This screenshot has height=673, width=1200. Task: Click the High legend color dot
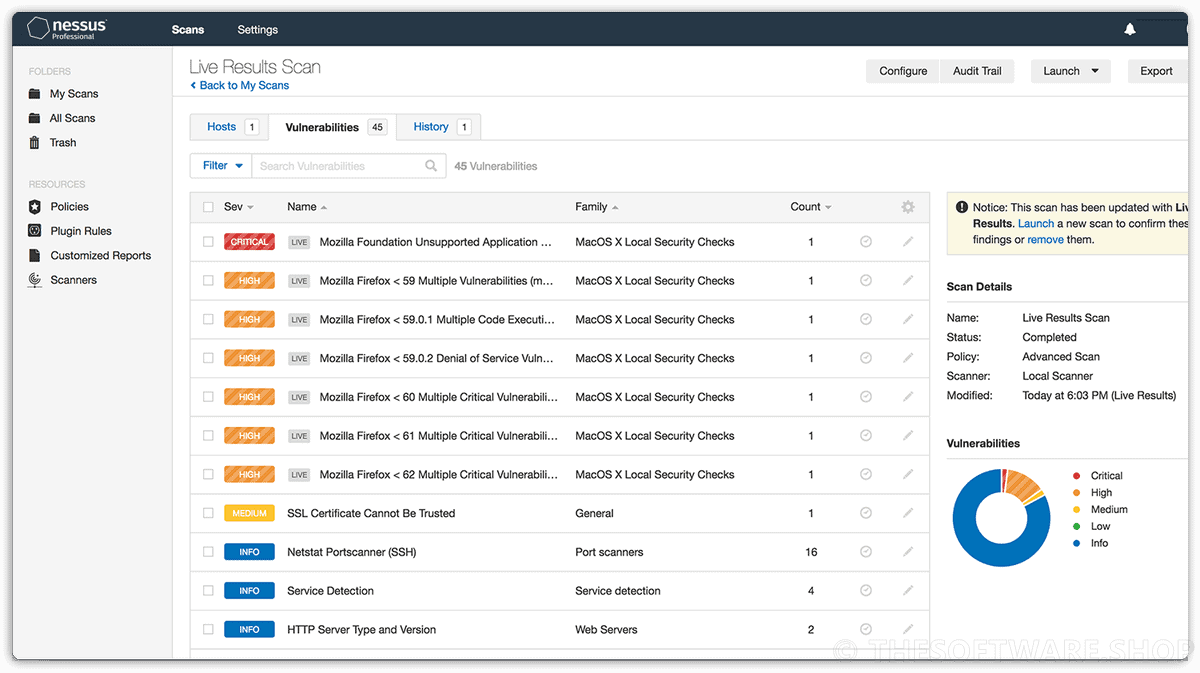click(1076, 493)
